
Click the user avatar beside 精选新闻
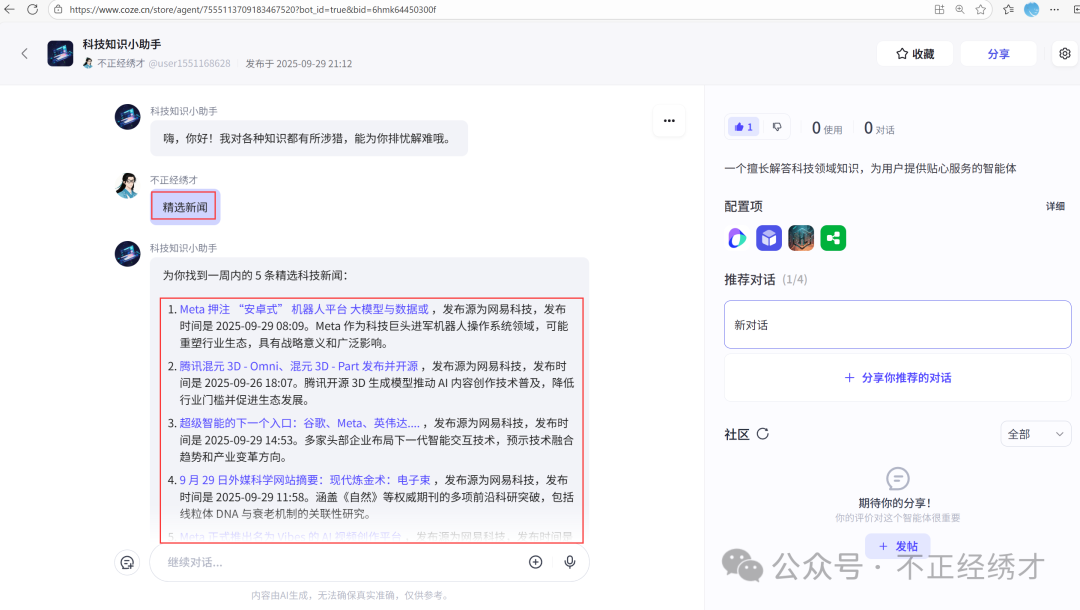[x=127, y=186]
